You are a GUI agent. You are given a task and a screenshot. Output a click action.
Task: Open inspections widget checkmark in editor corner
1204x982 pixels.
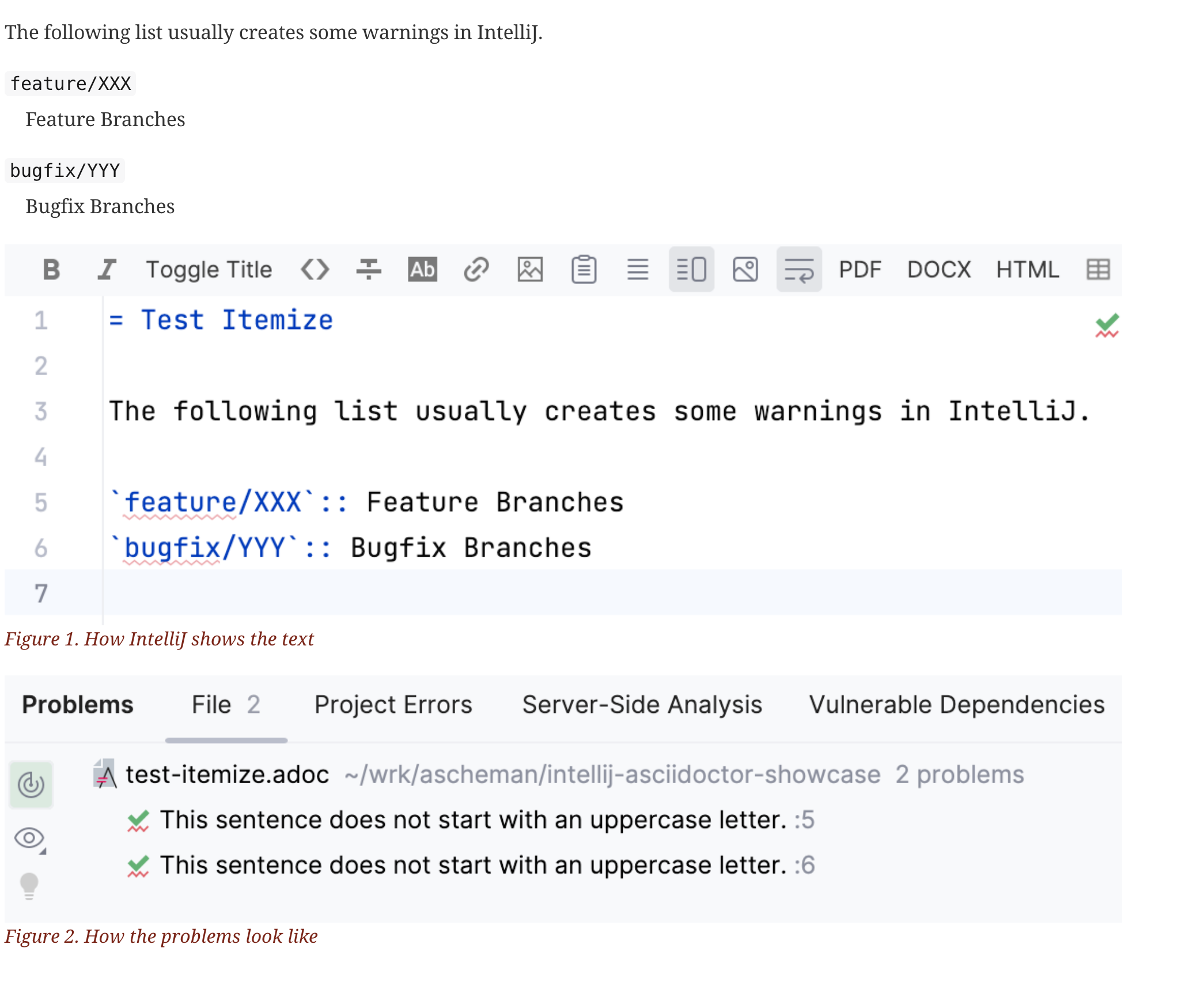pyautogui.click(x=1107, y=326)
